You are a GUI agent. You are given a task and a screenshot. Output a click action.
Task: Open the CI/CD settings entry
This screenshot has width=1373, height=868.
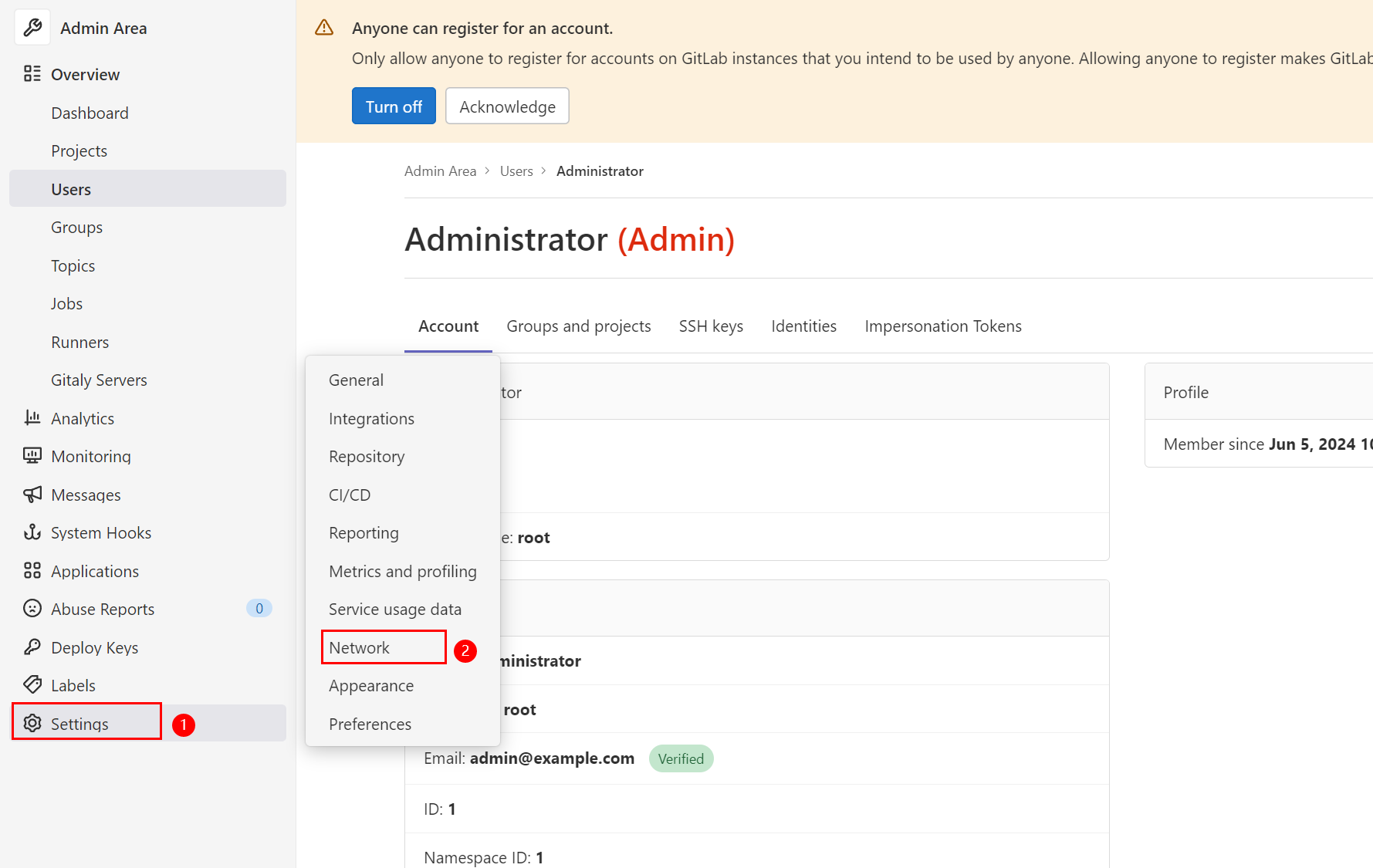pos(349,495)
